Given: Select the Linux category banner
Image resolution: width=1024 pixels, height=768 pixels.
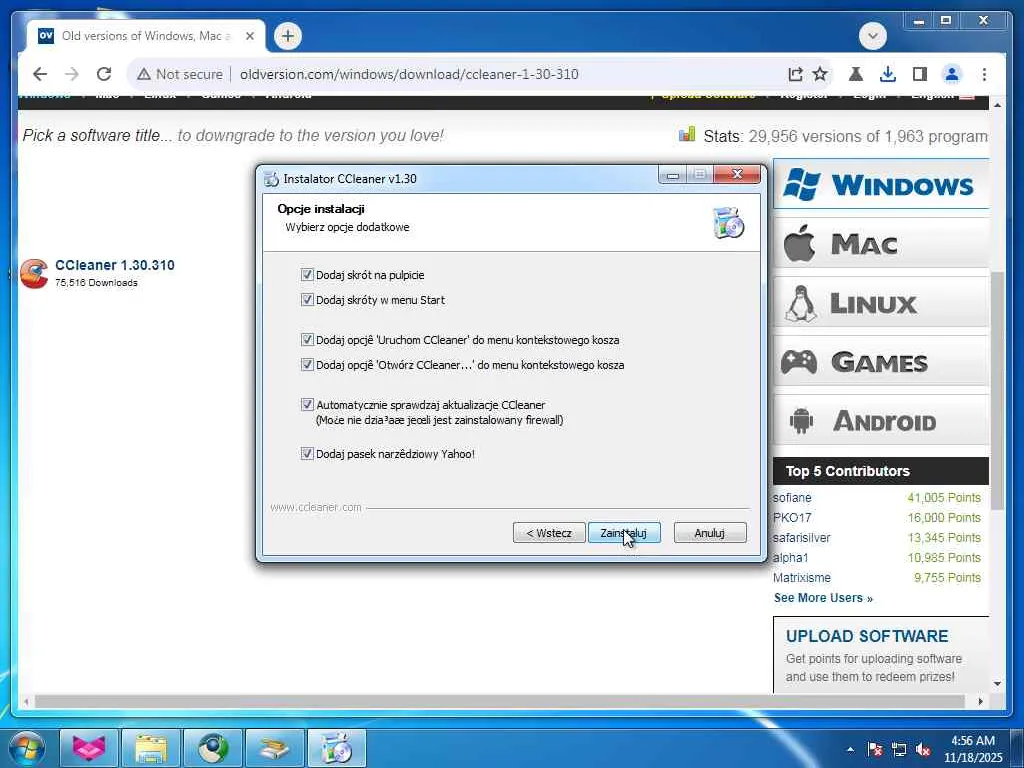Looking at the screenshot, I should 880,302.
